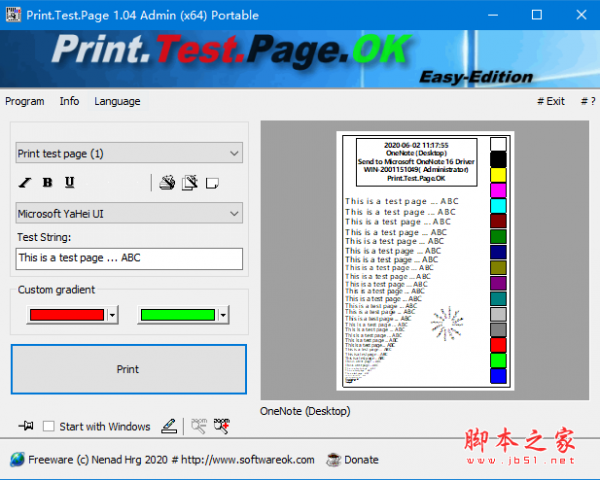This screenshot has height=480, width=600.
Task: Click the Test String: label
Action: [44, 237]
